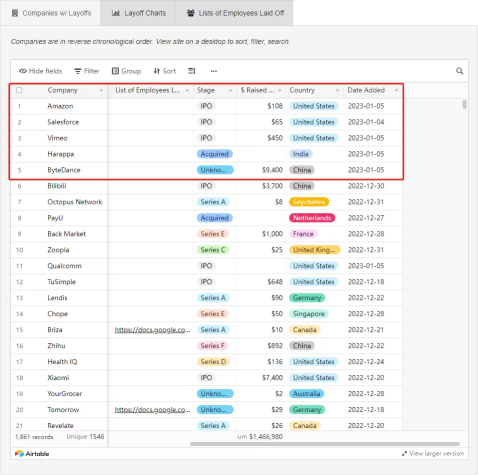Click the $7,400 raised value for Xiaomi
The width and height of the screenshot is (478, 475).
tap(272, 378)
